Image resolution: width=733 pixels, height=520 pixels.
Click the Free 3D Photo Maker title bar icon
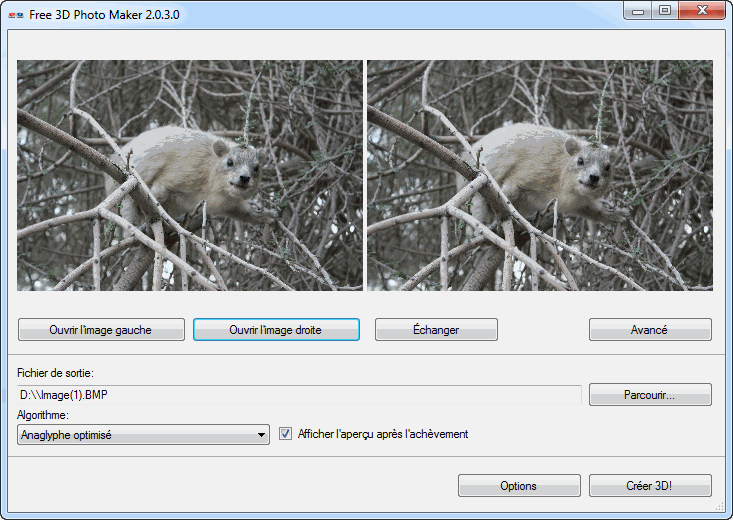16,15
